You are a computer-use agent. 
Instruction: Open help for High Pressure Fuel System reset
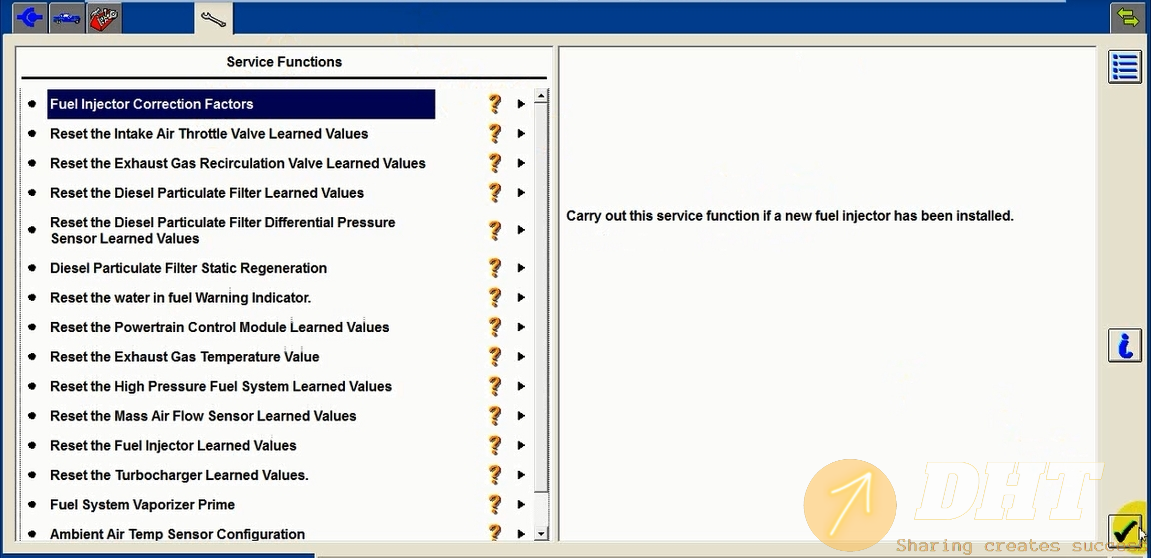click(495, 386)
